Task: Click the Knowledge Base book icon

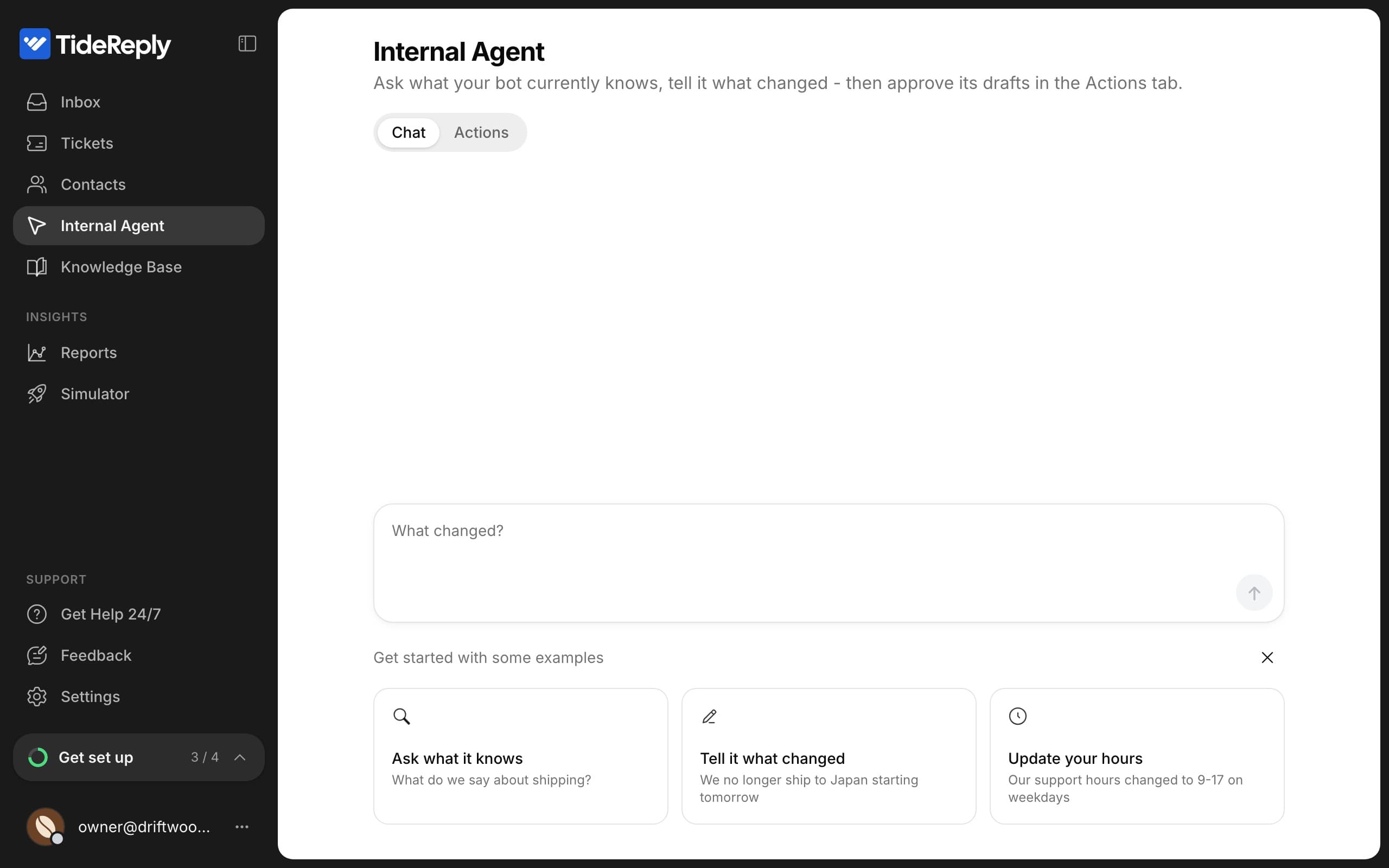Action: 37,267
